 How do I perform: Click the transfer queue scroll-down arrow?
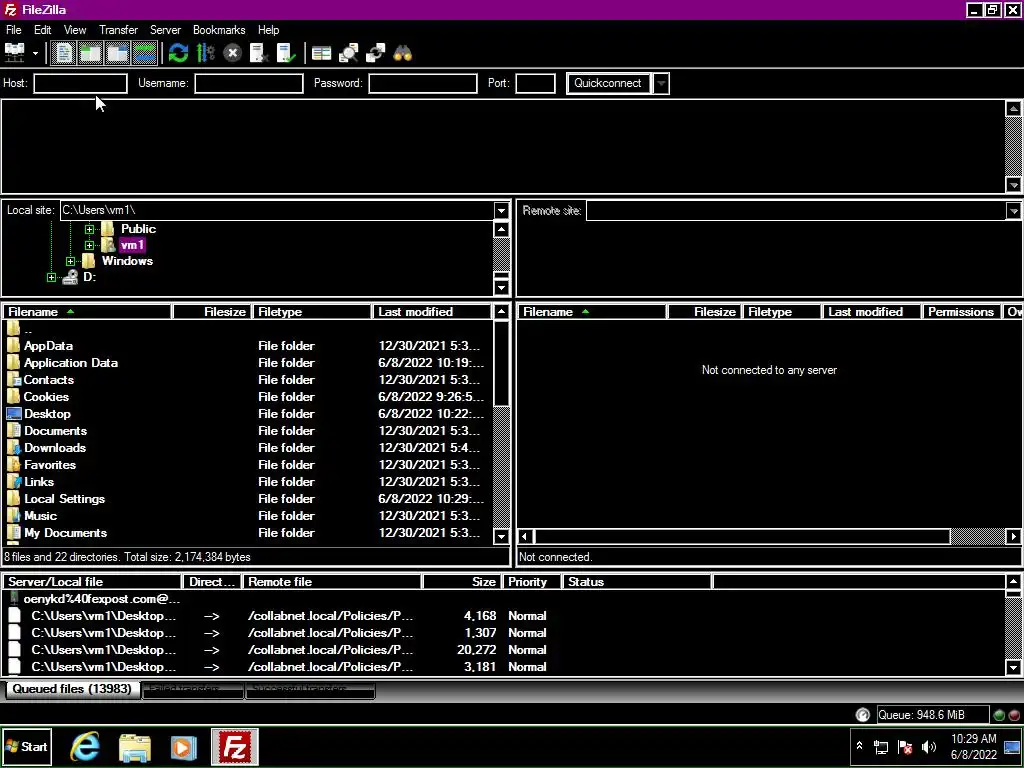[x=1014, y=667]
